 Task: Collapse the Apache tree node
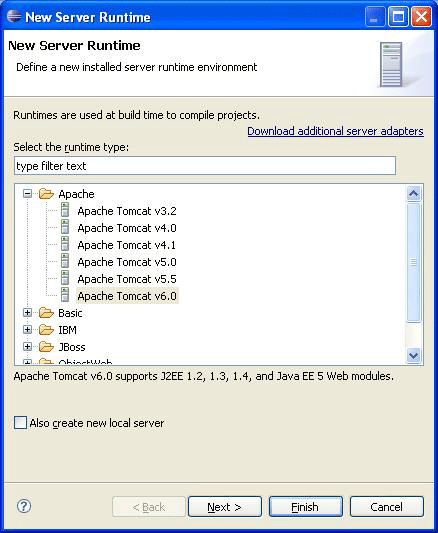pos(28,194)
